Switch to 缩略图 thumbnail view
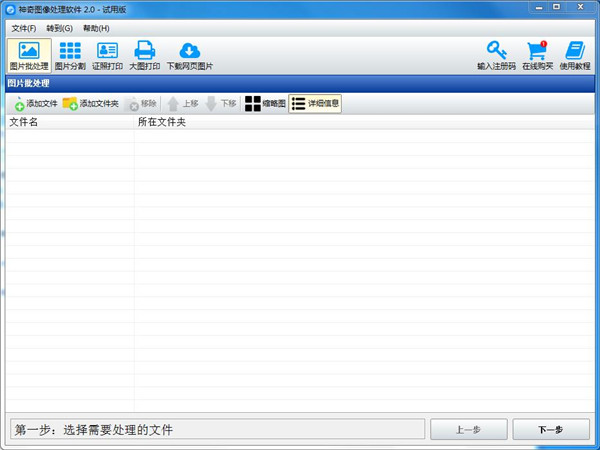This screenshot has height=450, width=600. pyautogui.click(x=265, y=103)
